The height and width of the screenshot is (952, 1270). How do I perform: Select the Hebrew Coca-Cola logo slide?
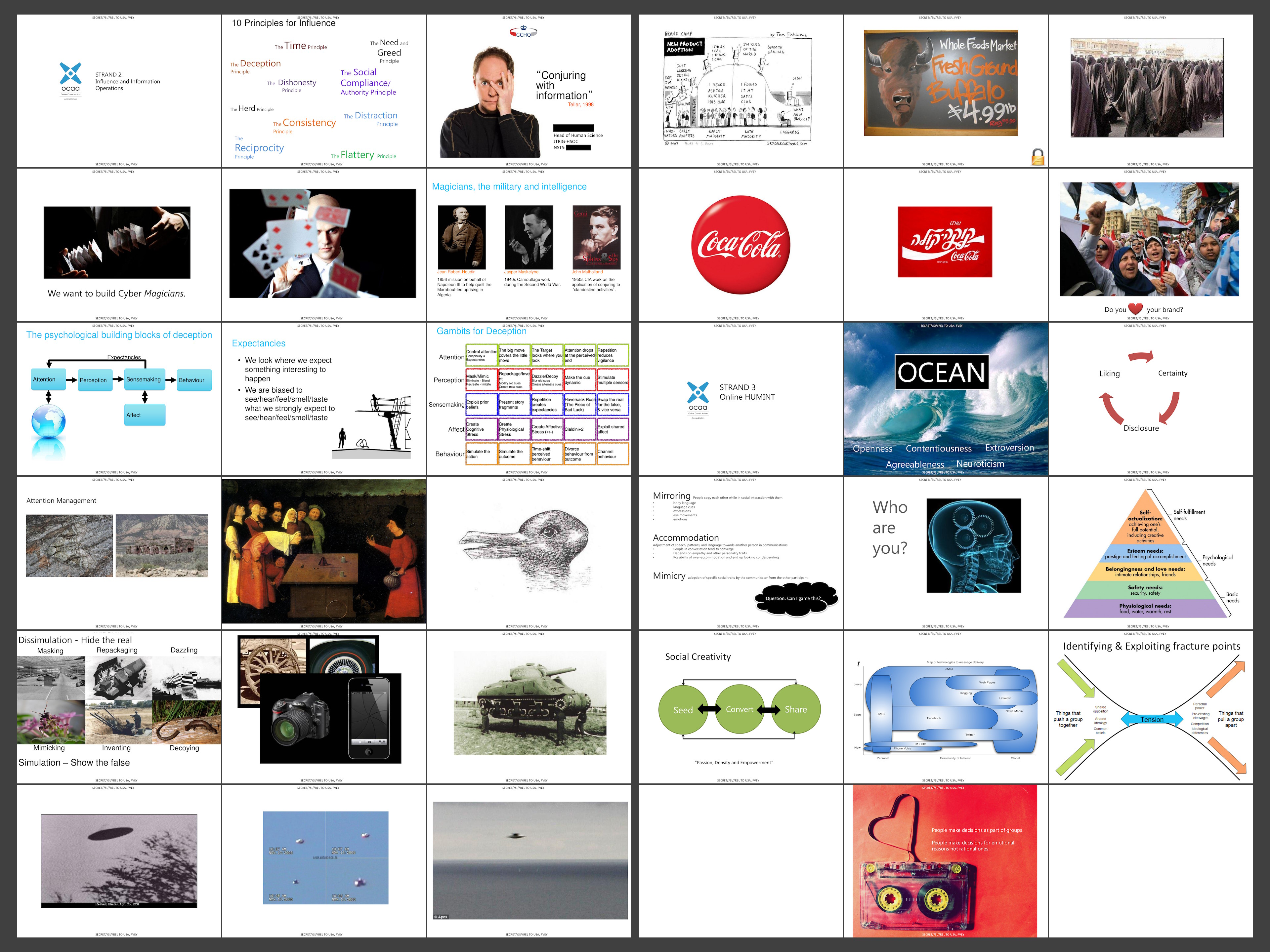coord(946,245)
